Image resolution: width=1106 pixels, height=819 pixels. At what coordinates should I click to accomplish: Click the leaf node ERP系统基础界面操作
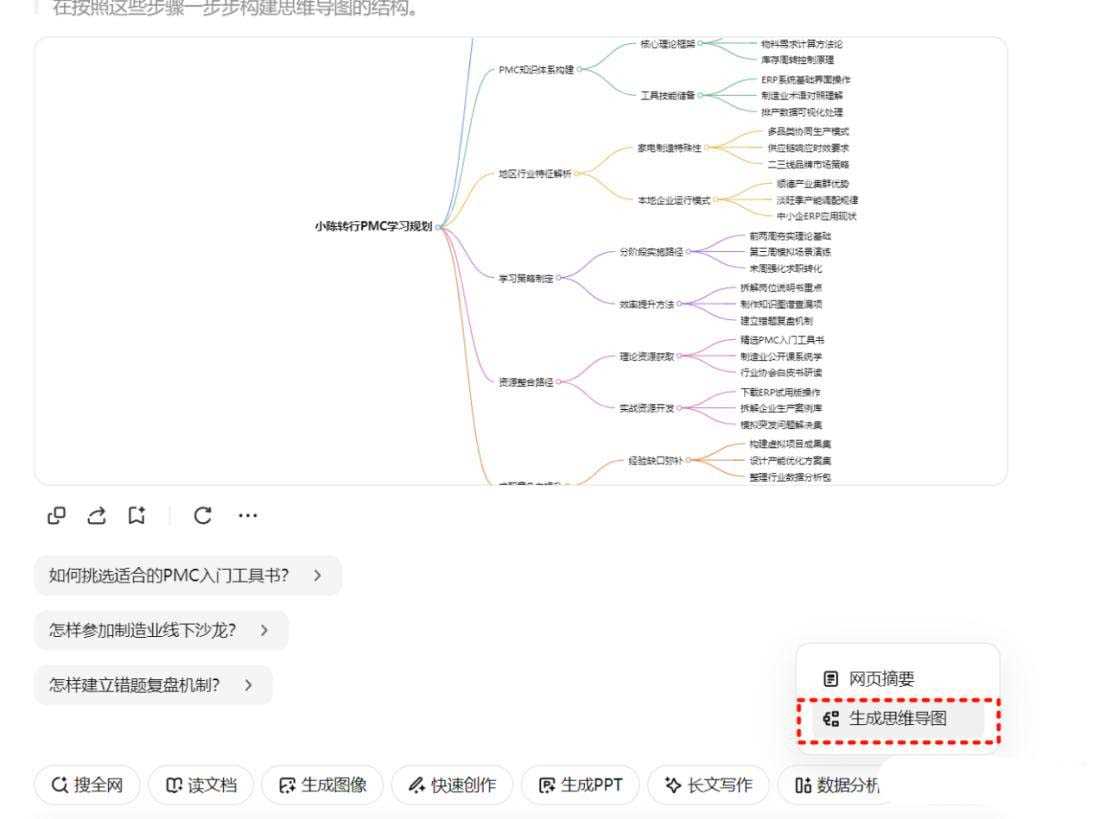806,80
